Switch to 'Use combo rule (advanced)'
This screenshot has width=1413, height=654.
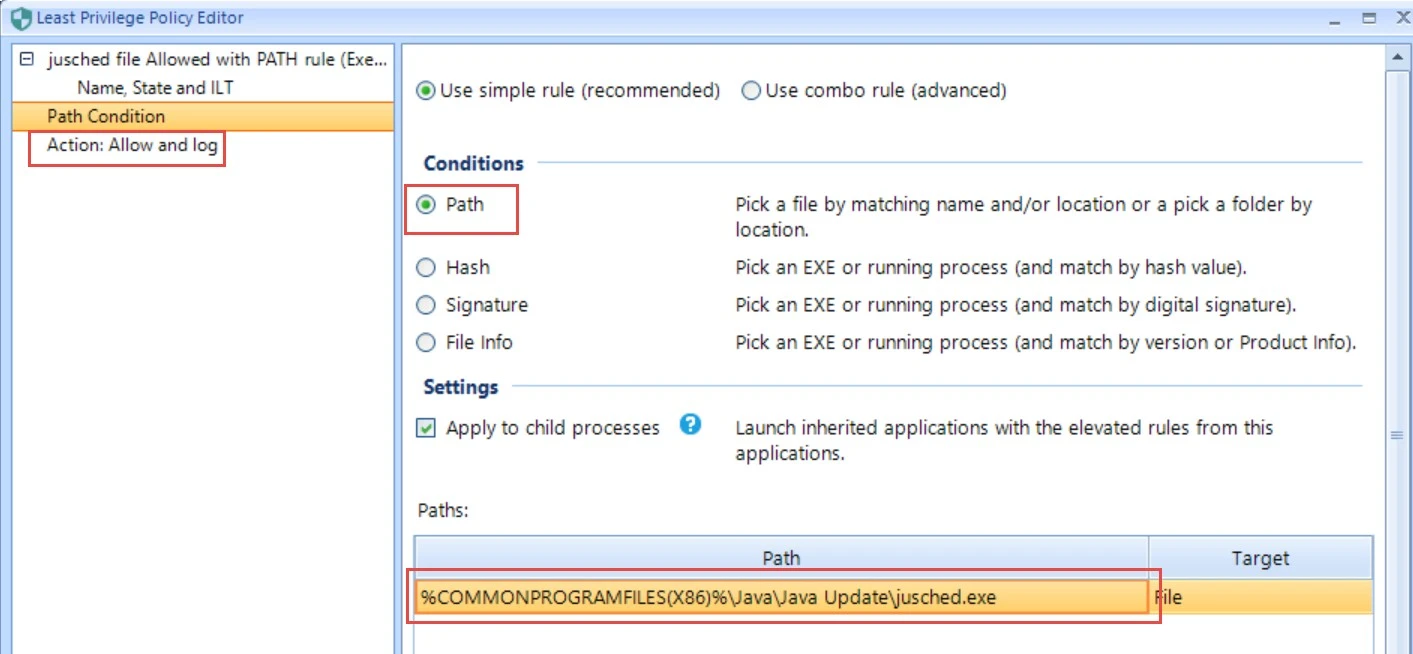[x=750, y=89]
